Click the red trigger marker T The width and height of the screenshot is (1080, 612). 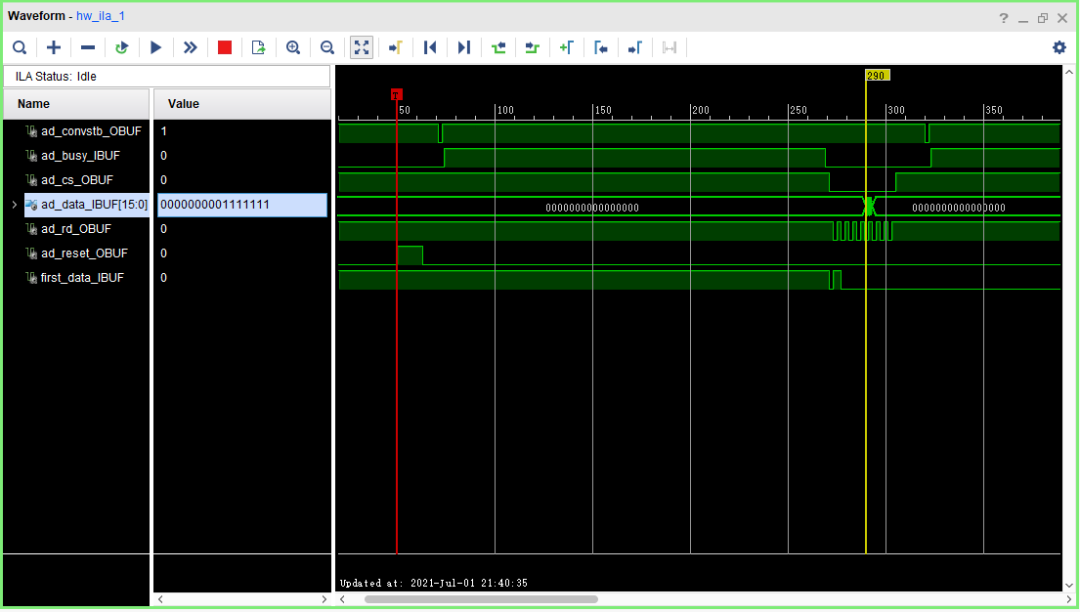(x=397, y=94)
